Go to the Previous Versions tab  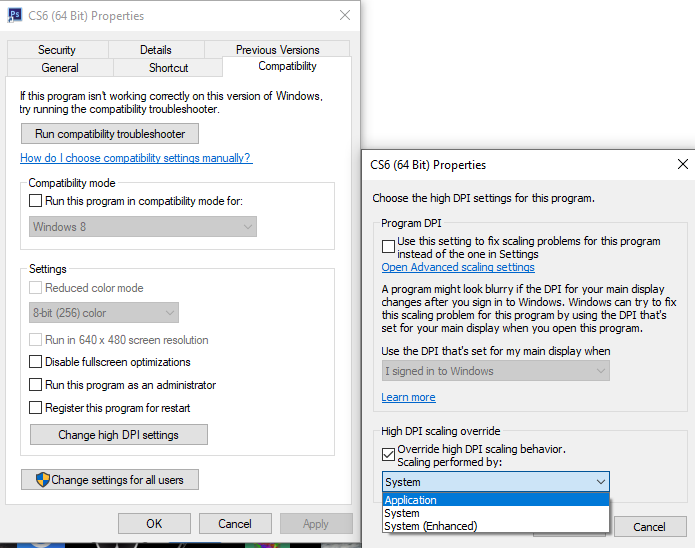pyautogui.click(x=277, y=50)
